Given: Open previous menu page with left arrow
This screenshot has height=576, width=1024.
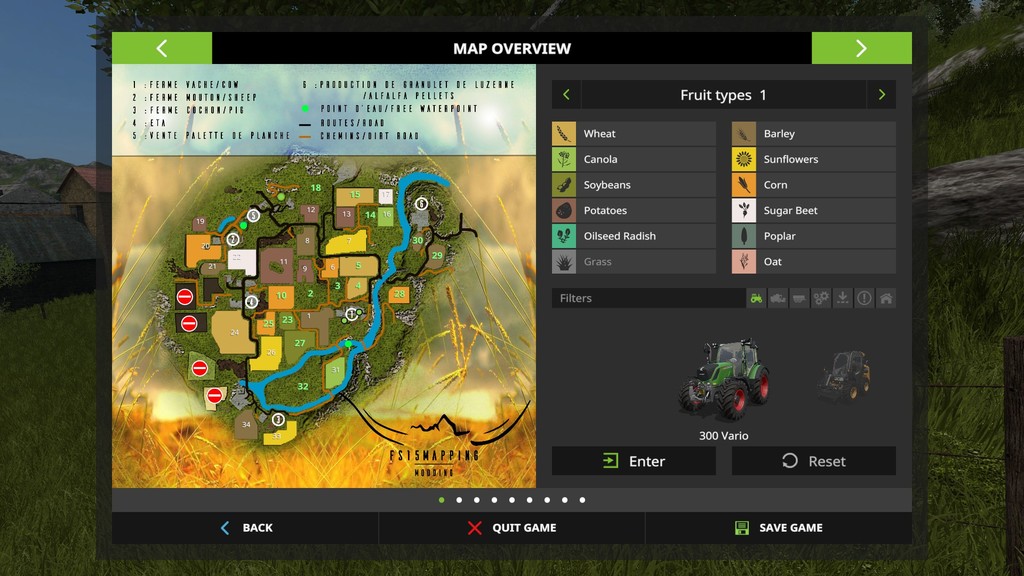Looking at the screenshot, I should point(162,48).
